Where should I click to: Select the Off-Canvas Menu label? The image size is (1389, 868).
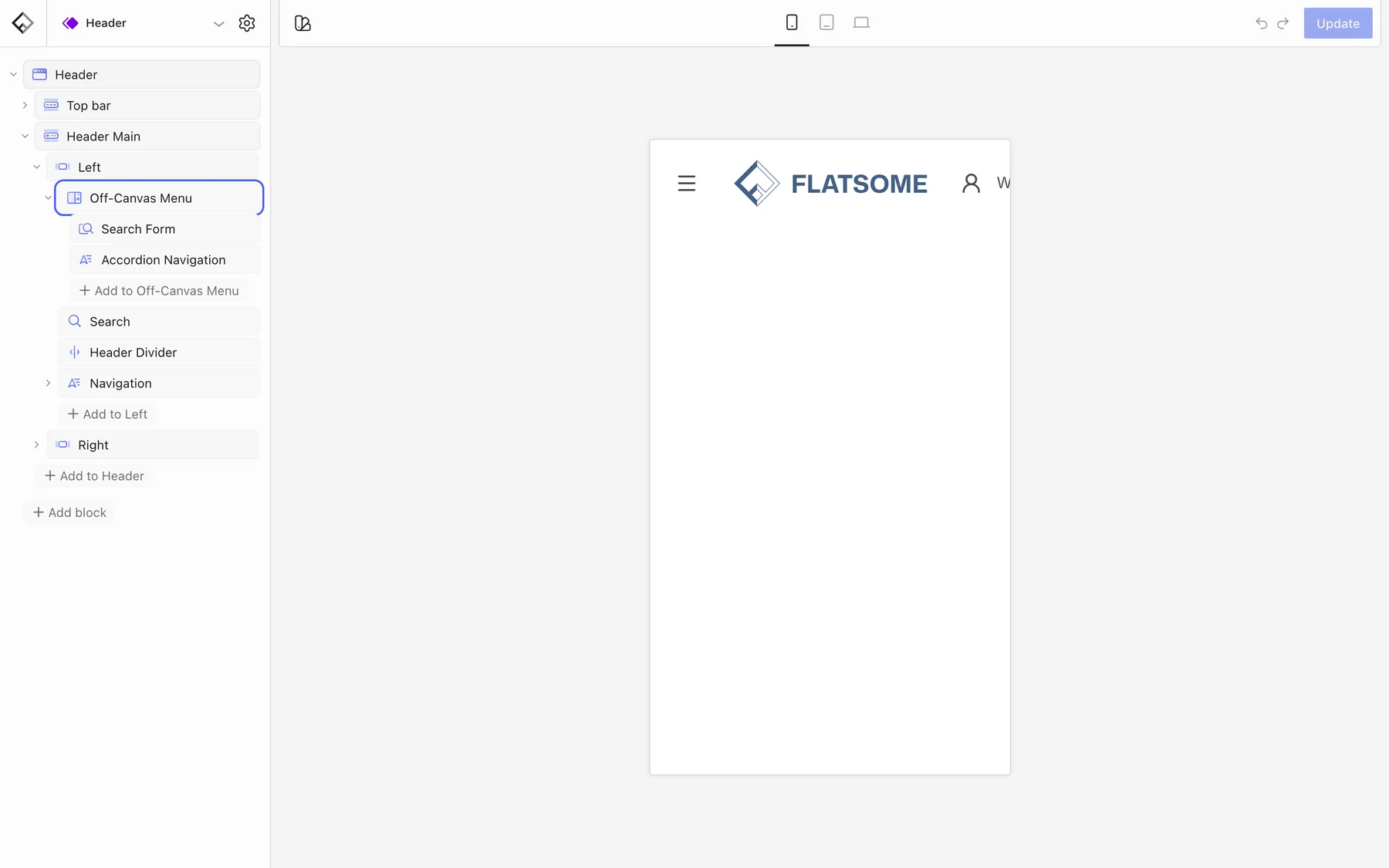(140, 198)
